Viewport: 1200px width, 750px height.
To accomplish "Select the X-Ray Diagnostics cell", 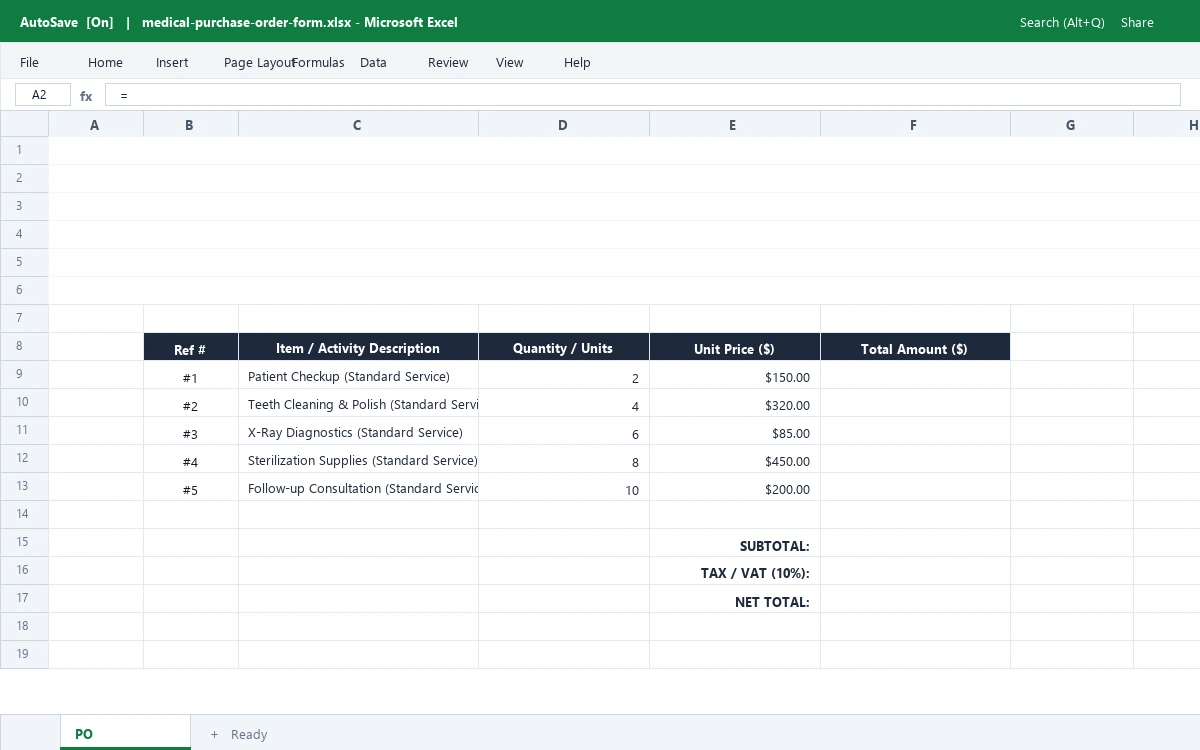I will (x=358, y=431).
